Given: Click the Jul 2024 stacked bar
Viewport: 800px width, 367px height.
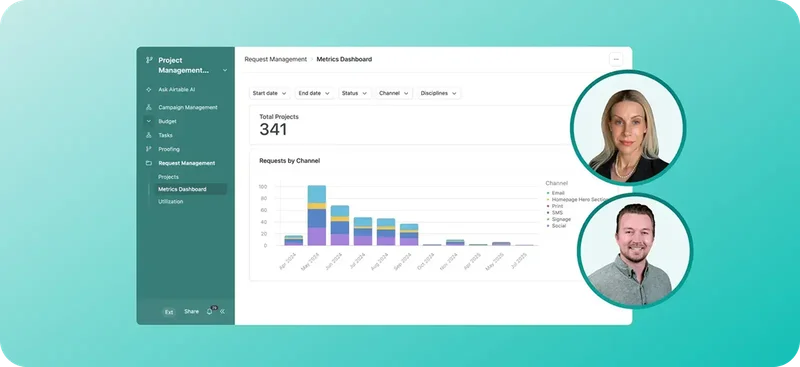Looking at the screenshot, I should tap(363, 231).
